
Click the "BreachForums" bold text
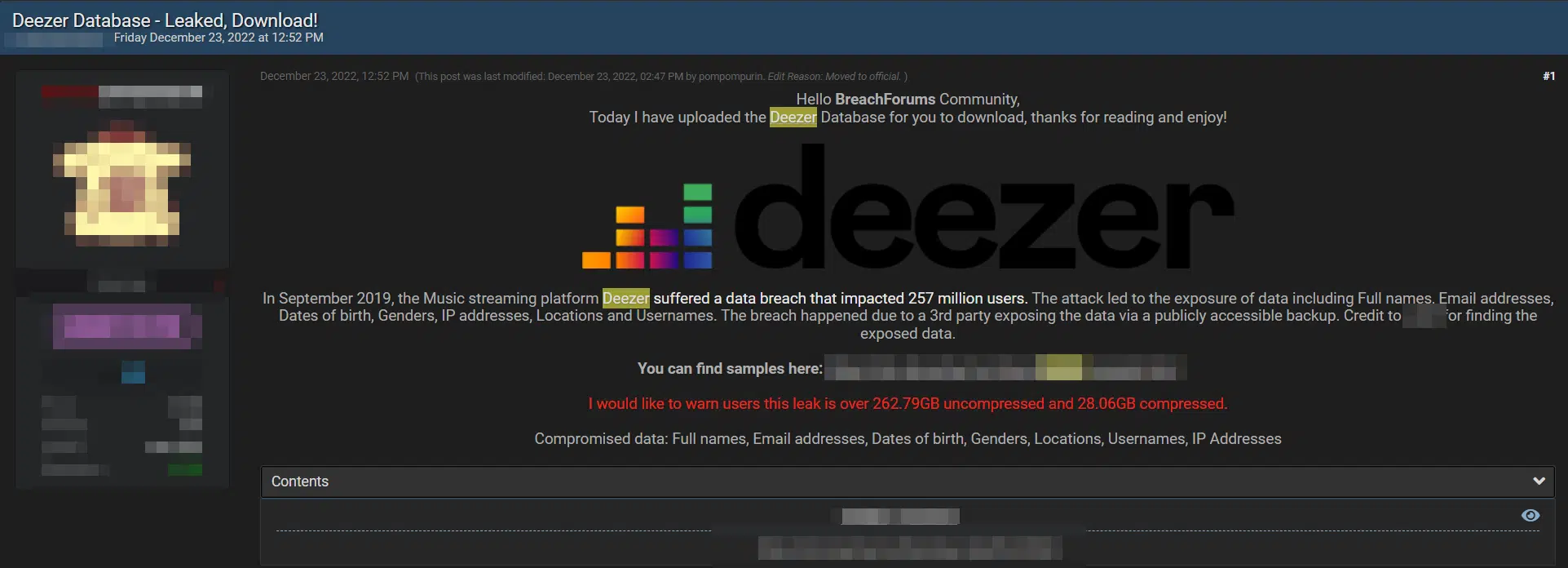(x=885, y=99)
